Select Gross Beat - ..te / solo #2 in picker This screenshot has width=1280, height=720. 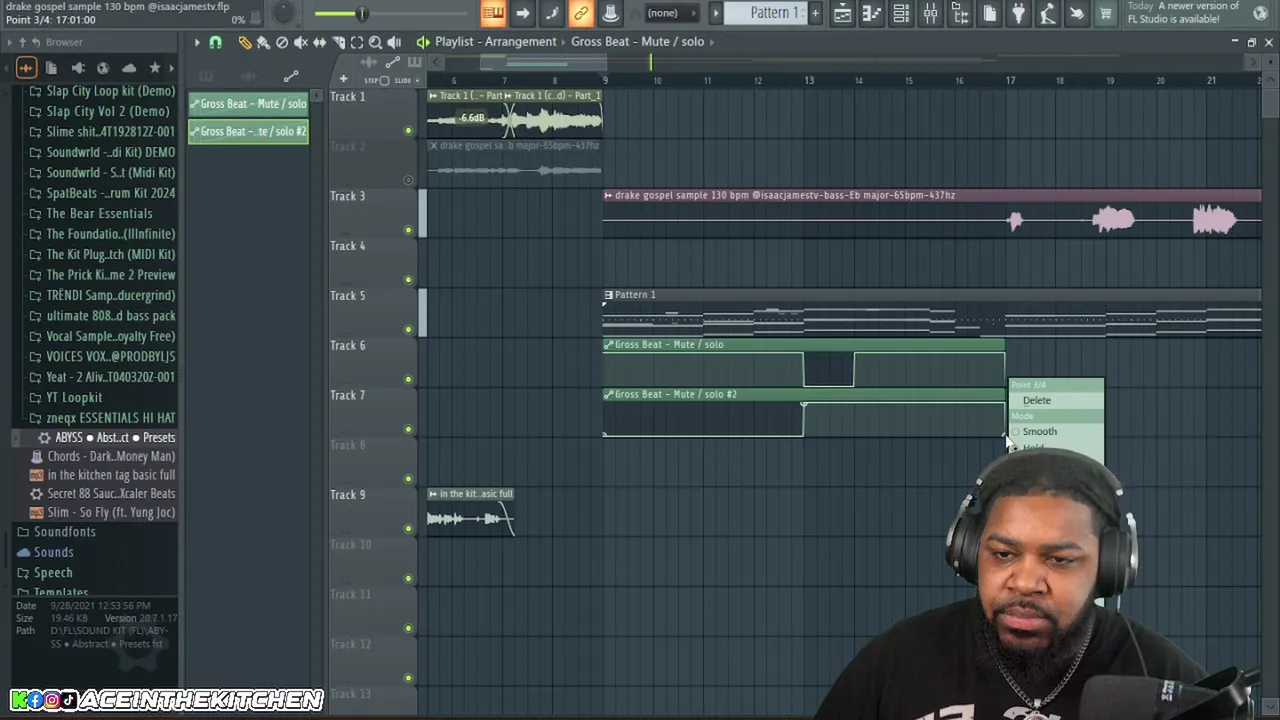coord(248,132)
